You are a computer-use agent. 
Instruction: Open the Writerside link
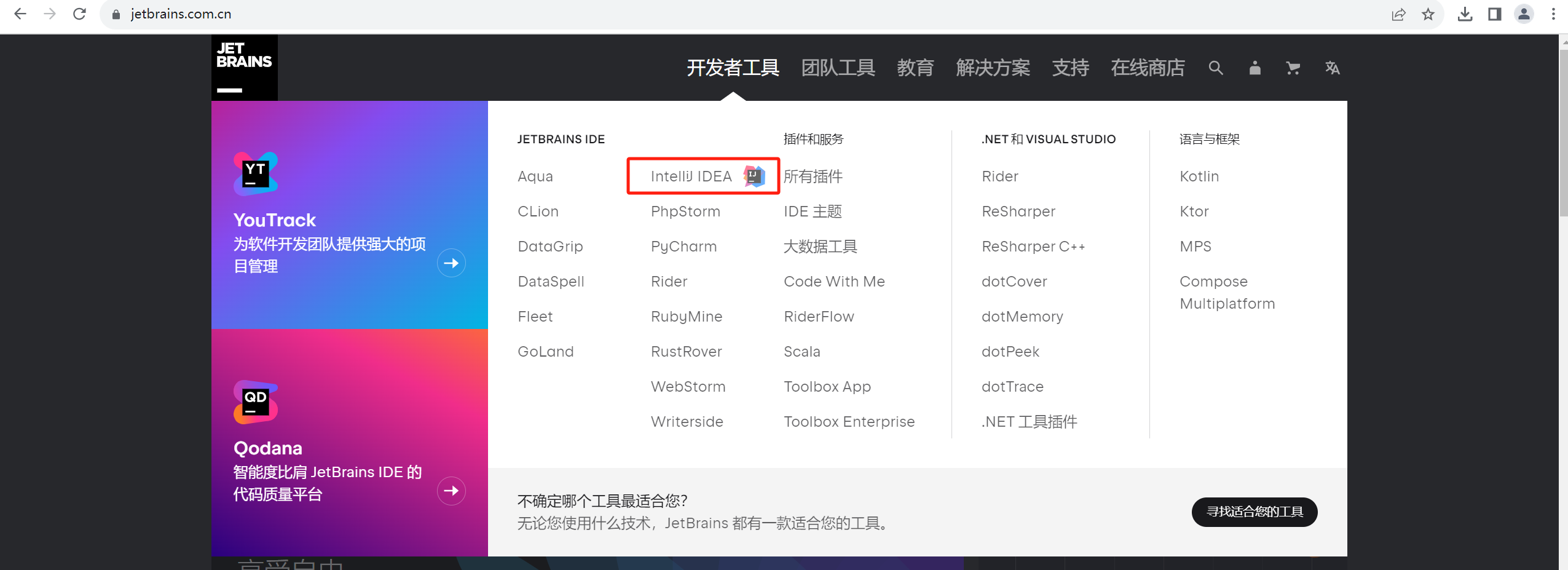click(687, 422)
